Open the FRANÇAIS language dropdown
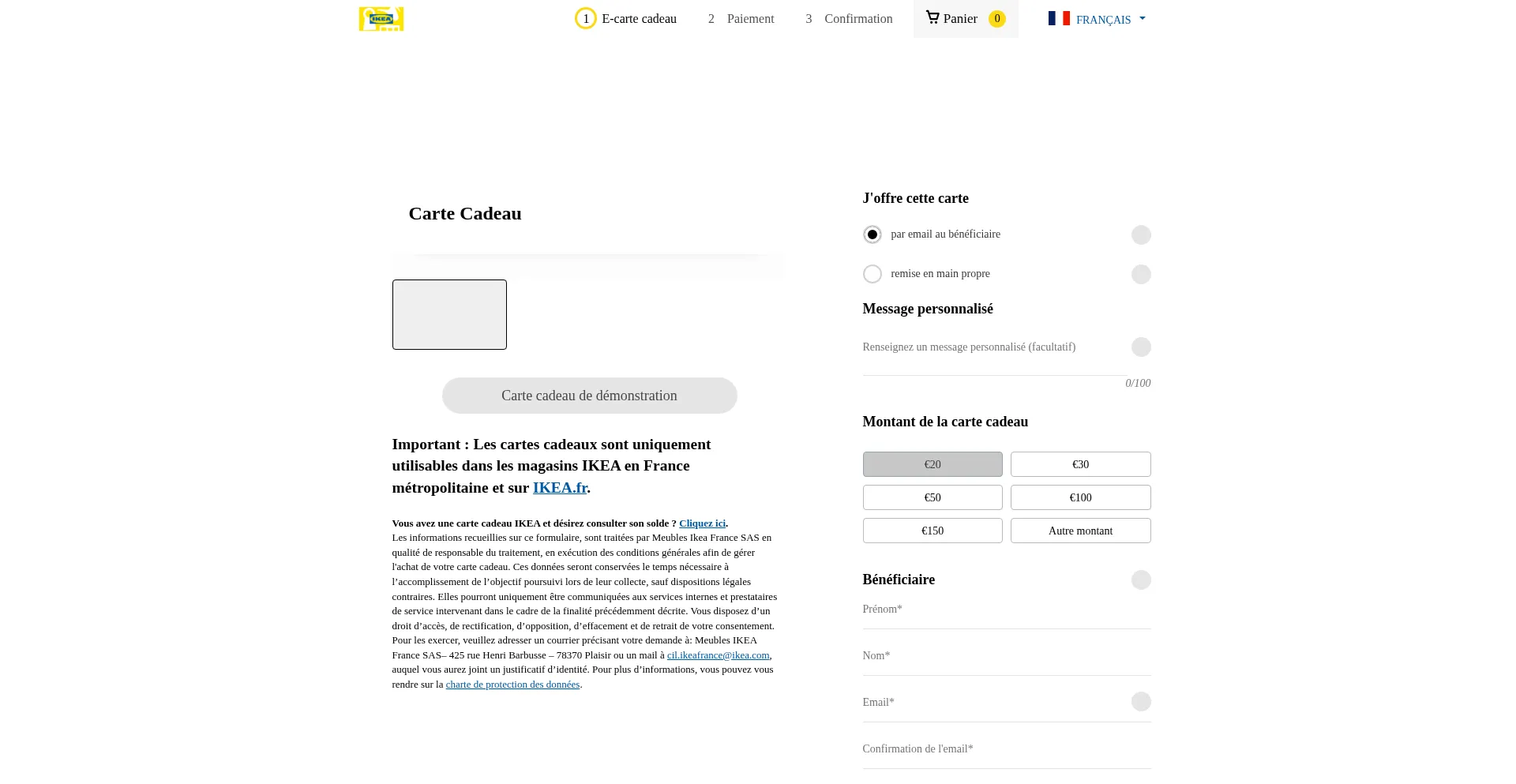The image size is (1516, 784). [x=1097, y=19]
